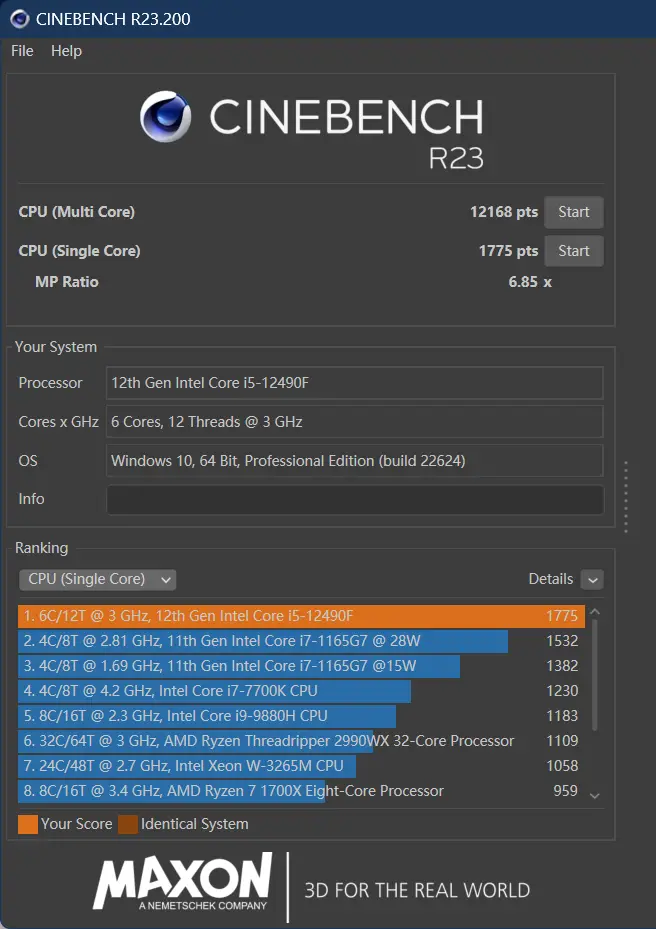Open the Help menu
The width and height of the screenshot is (656, 929).
[66, 51]
